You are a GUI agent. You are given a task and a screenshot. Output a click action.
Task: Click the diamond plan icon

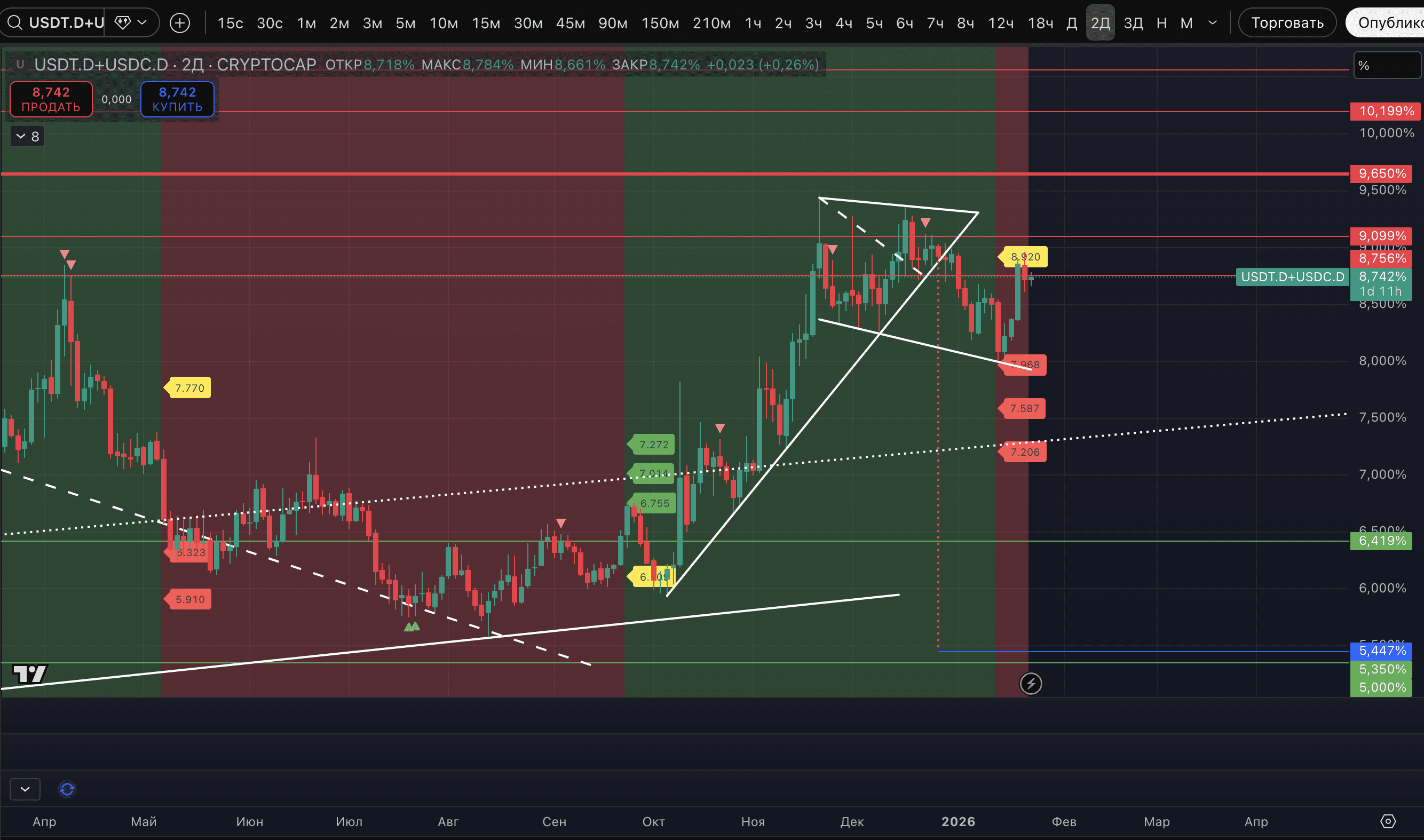[x=122, y=22]
